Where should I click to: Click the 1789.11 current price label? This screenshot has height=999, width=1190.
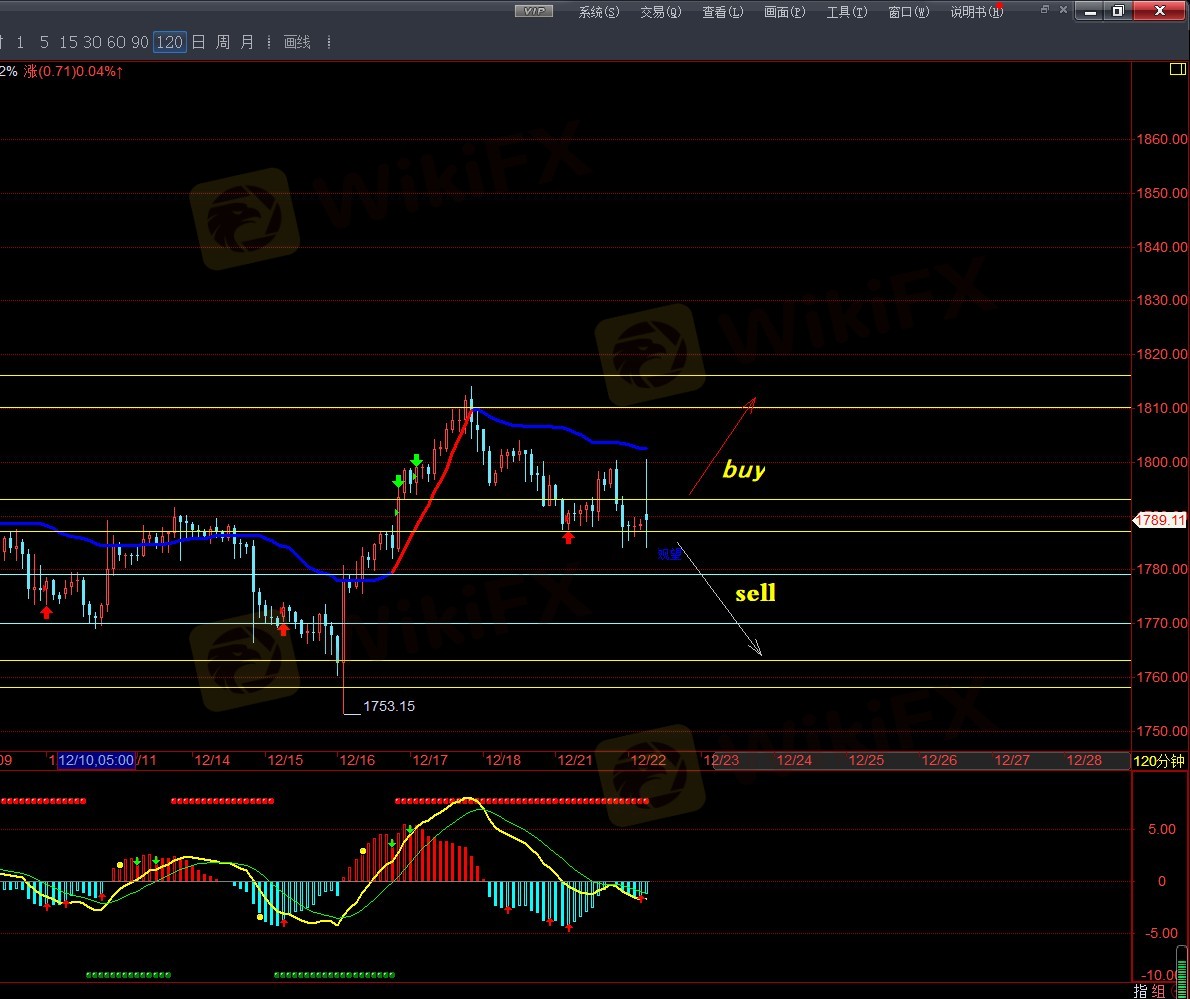coord(1160,520)
